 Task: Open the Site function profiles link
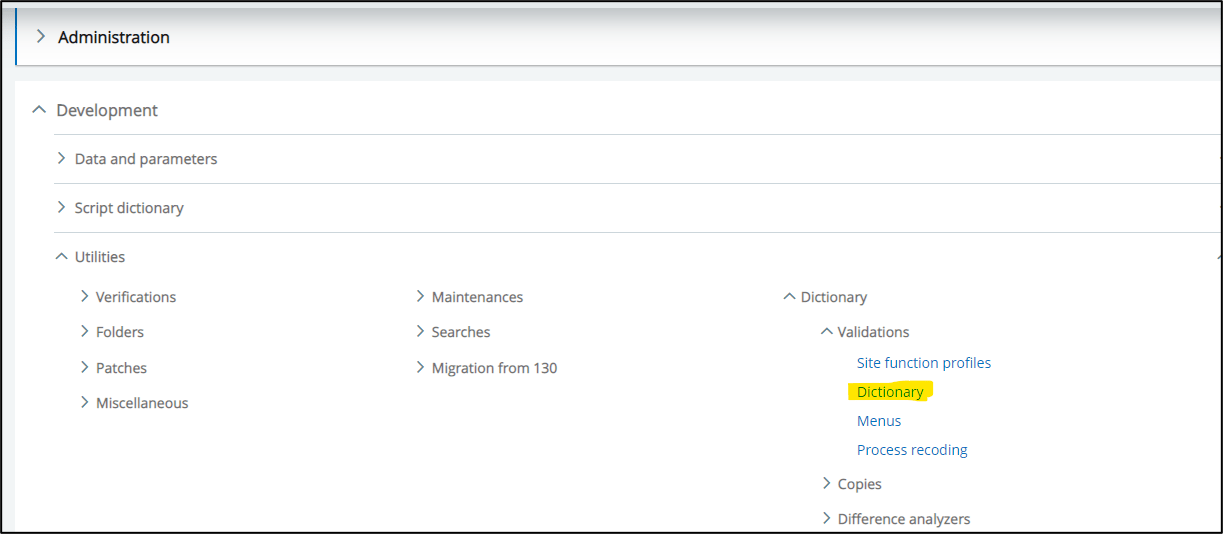pos(923,363)
